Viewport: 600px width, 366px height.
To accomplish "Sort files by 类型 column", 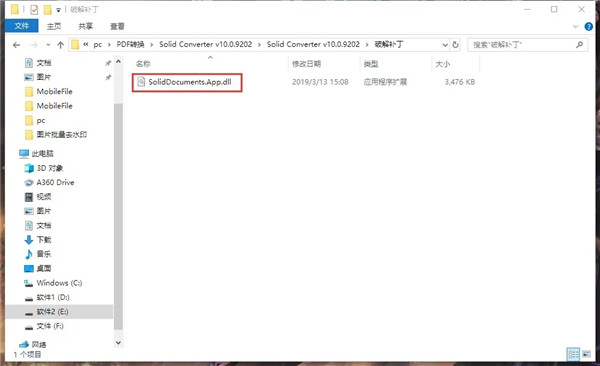I will pyautogui.click(x=371, y=64).
